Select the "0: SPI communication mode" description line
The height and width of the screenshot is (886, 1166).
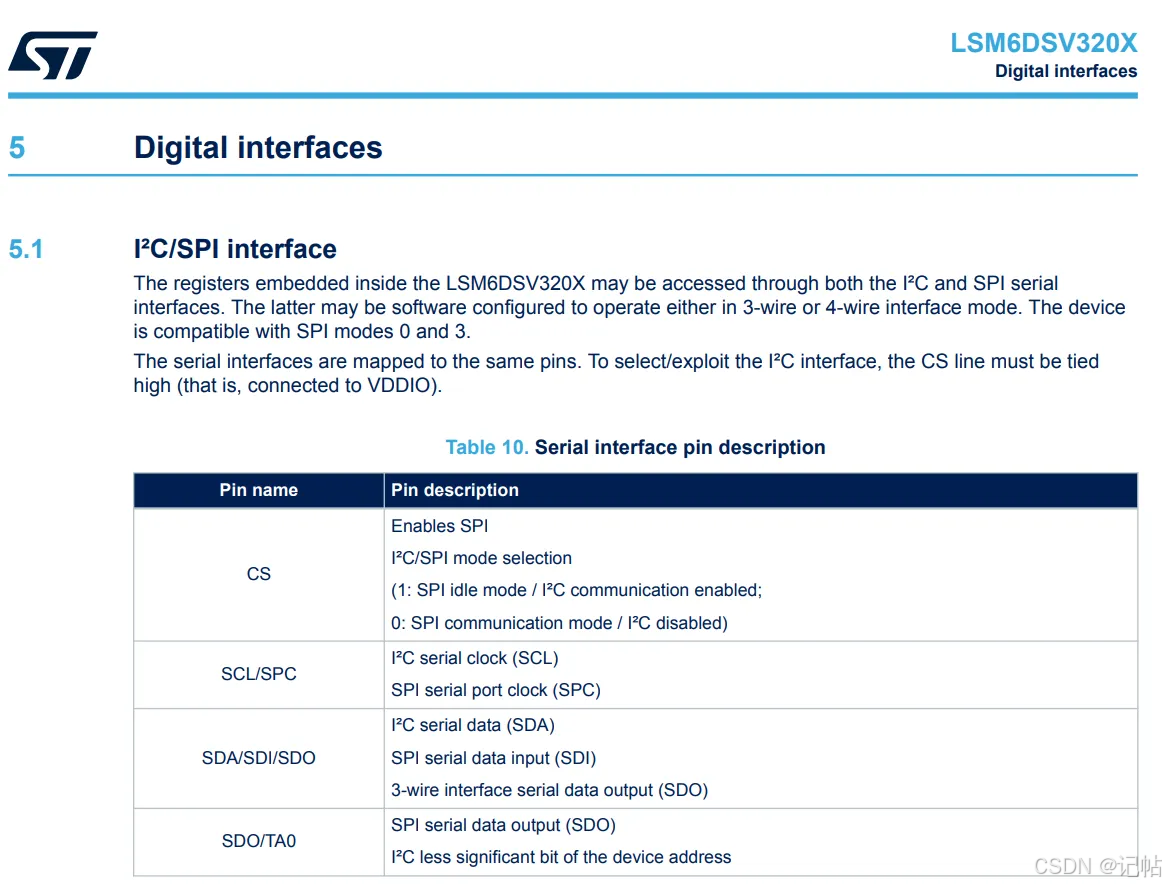559,623
